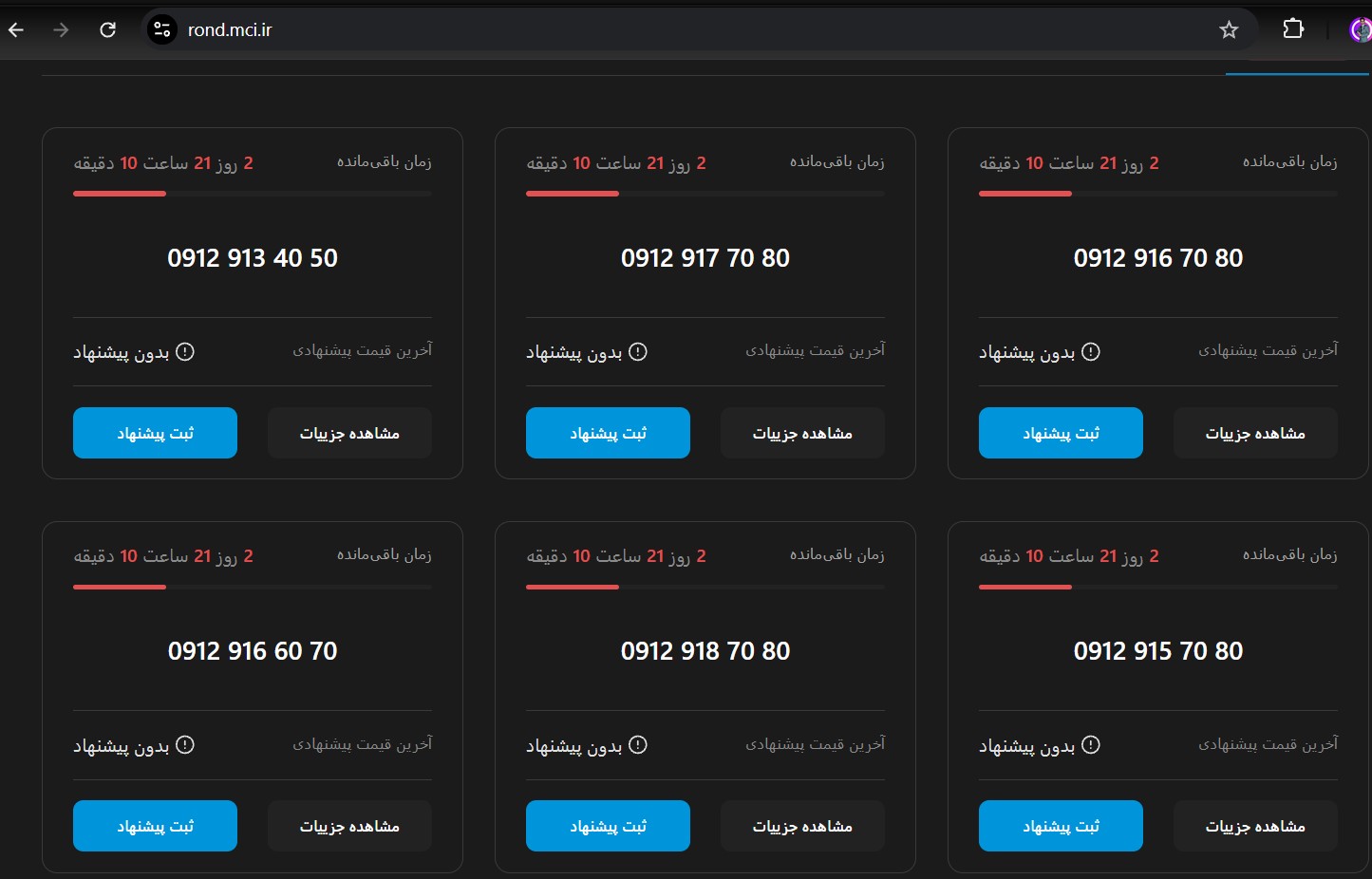
Task: Click the address bar showing rond.mci.ir
Action: 700,30
